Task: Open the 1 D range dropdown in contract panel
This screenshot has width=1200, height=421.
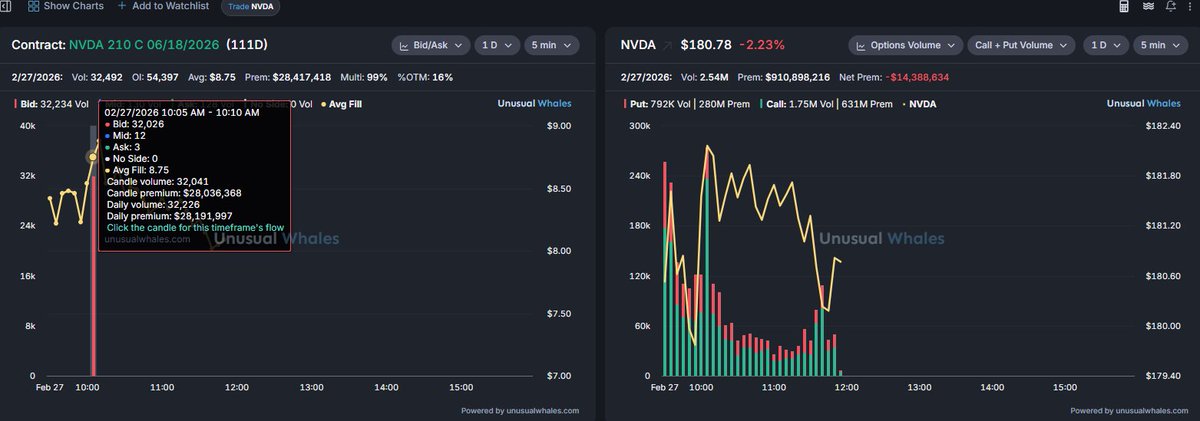Action: (x=497, y=45)
